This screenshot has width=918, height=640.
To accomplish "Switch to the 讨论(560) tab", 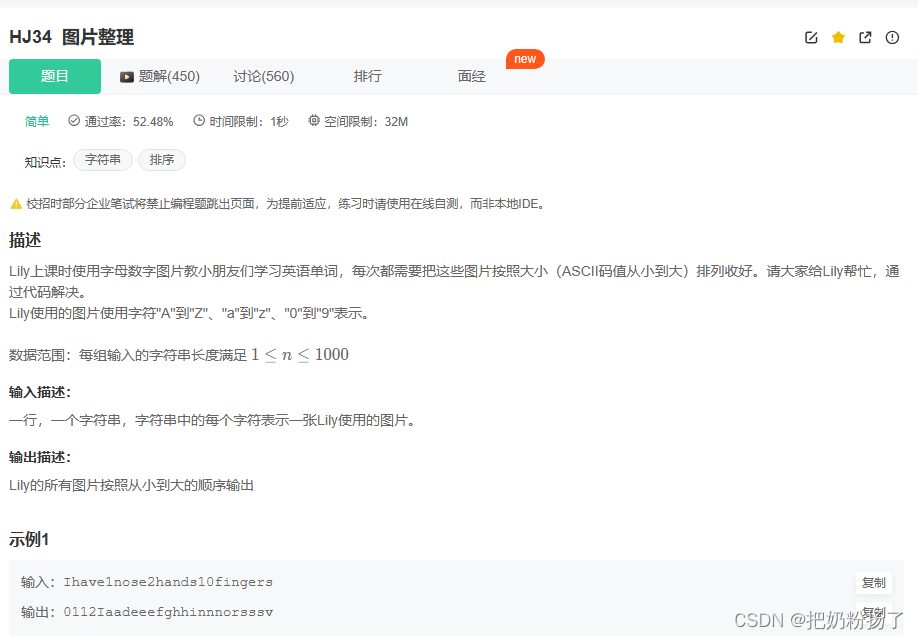I will [x=263, y=76].
